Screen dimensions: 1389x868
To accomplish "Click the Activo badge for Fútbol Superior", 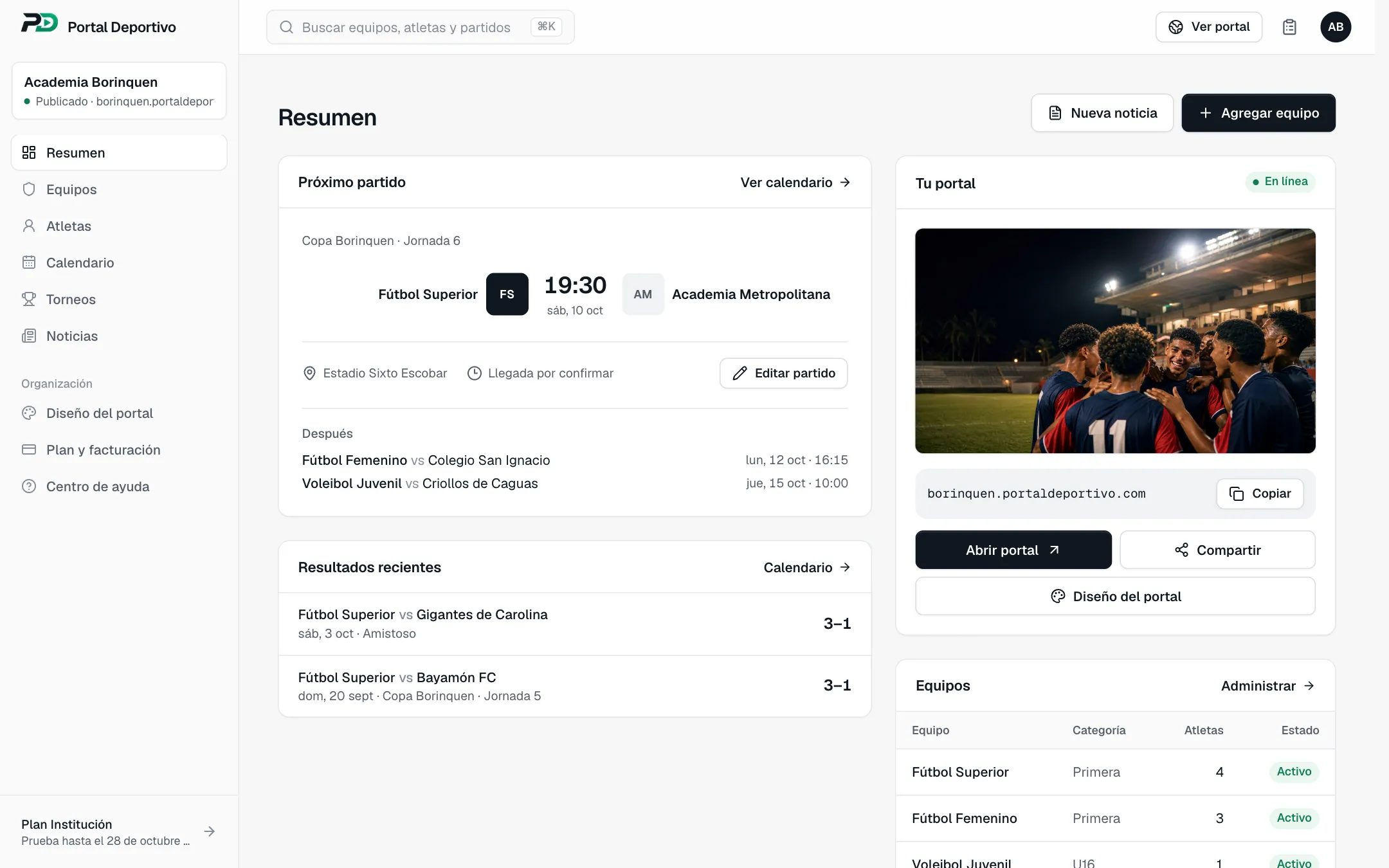I will coord(1294,772).
